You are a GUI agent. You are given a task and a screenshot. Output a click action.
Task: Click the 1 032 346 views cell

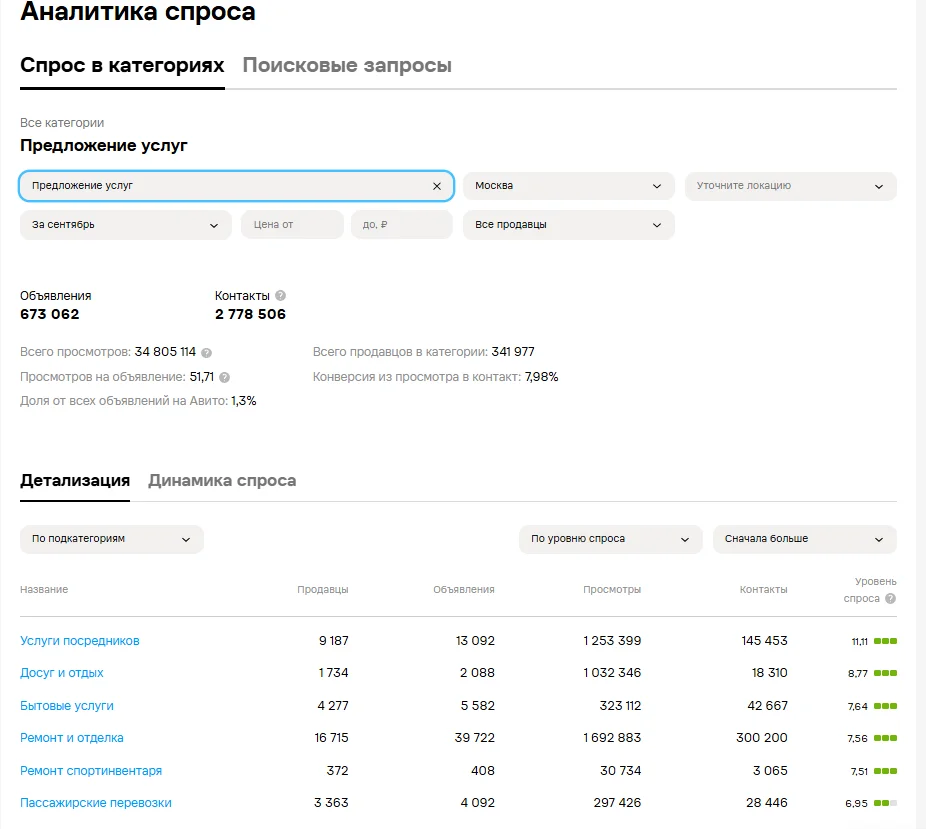tap(612, 673)
